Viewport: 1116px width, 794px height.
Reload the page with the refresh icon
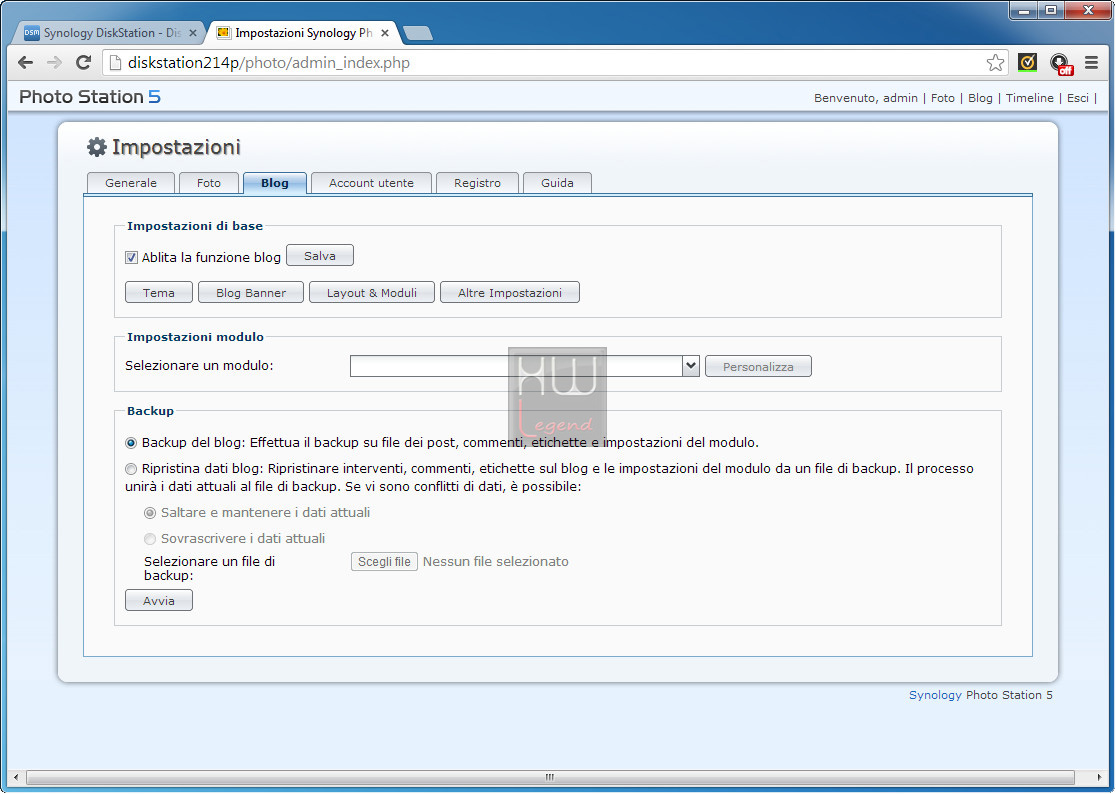click(x=83, y=63)
